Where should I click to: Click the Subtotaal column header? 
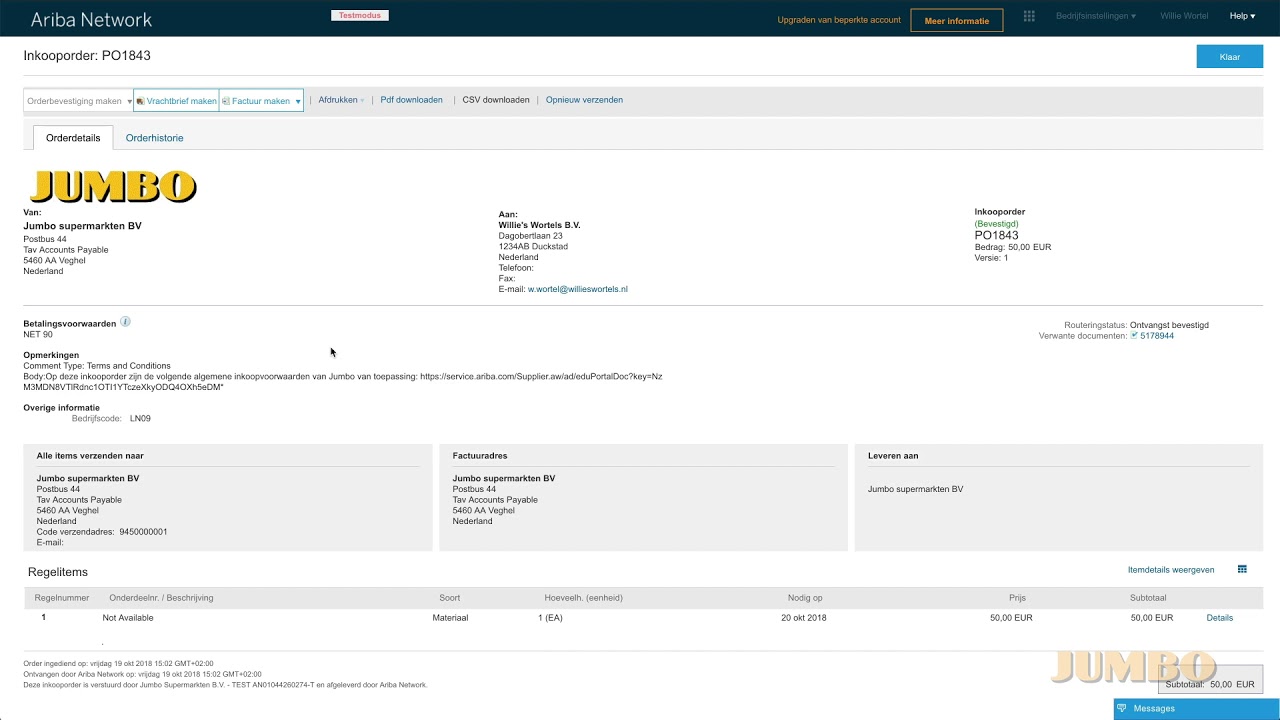pos(1148,598)
